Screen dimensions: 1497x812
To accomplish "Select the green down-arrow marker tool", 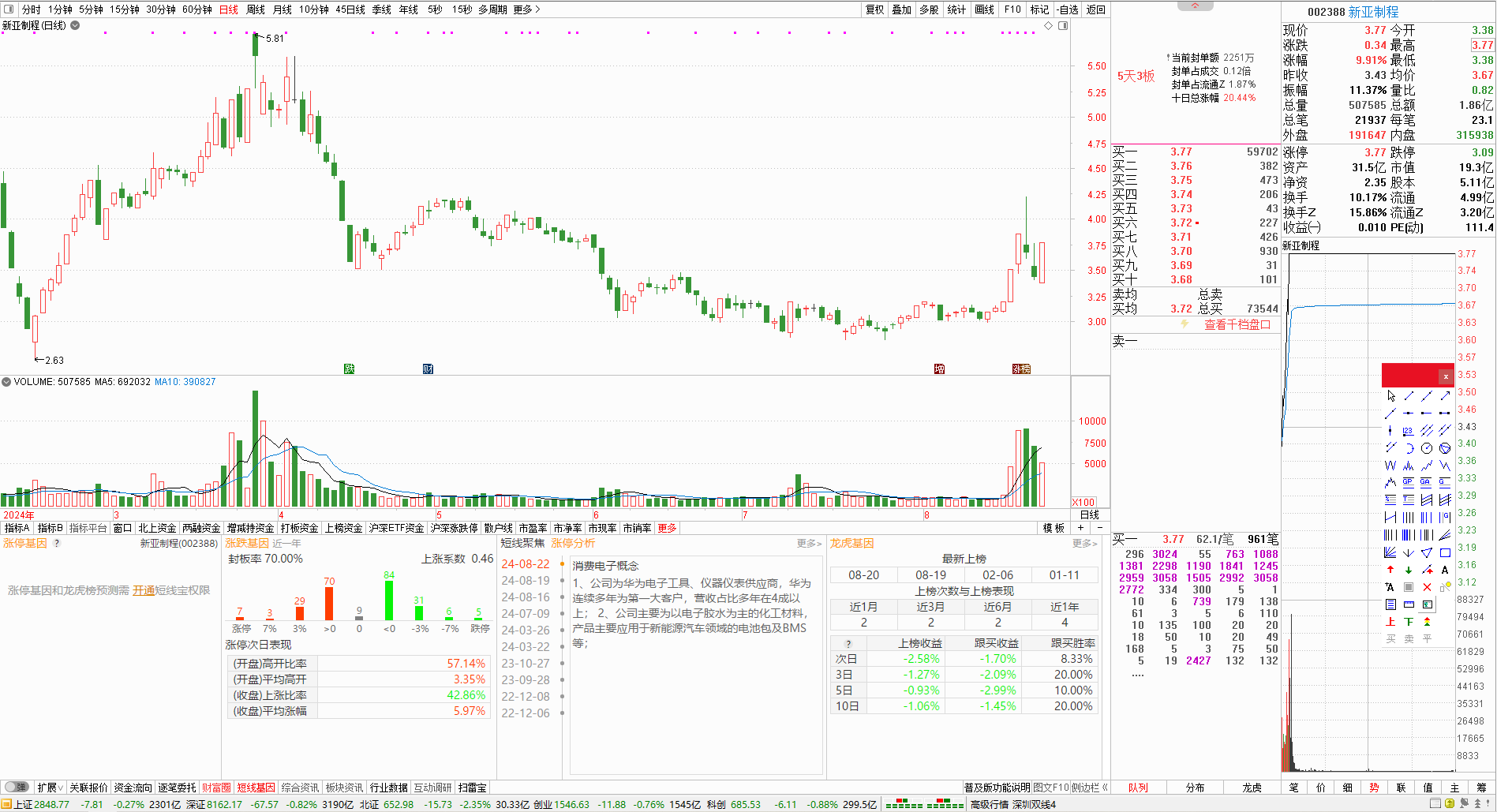I will (x=1409, y=570).
